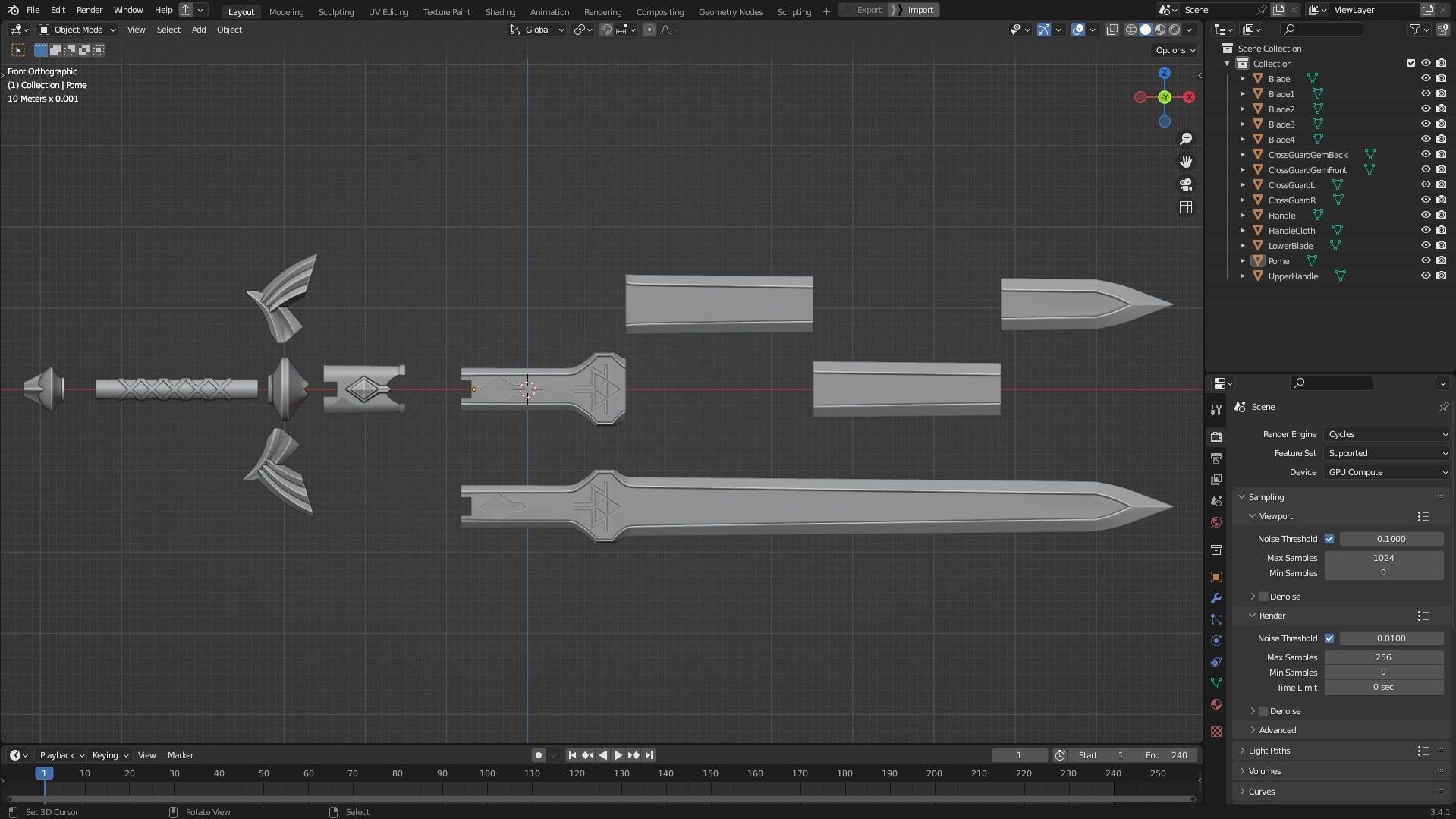This screenshot has width=1456, height=819.
Task: Expand the Light Paths panel
Action: pyautogui.click(x=1269, y=751)
